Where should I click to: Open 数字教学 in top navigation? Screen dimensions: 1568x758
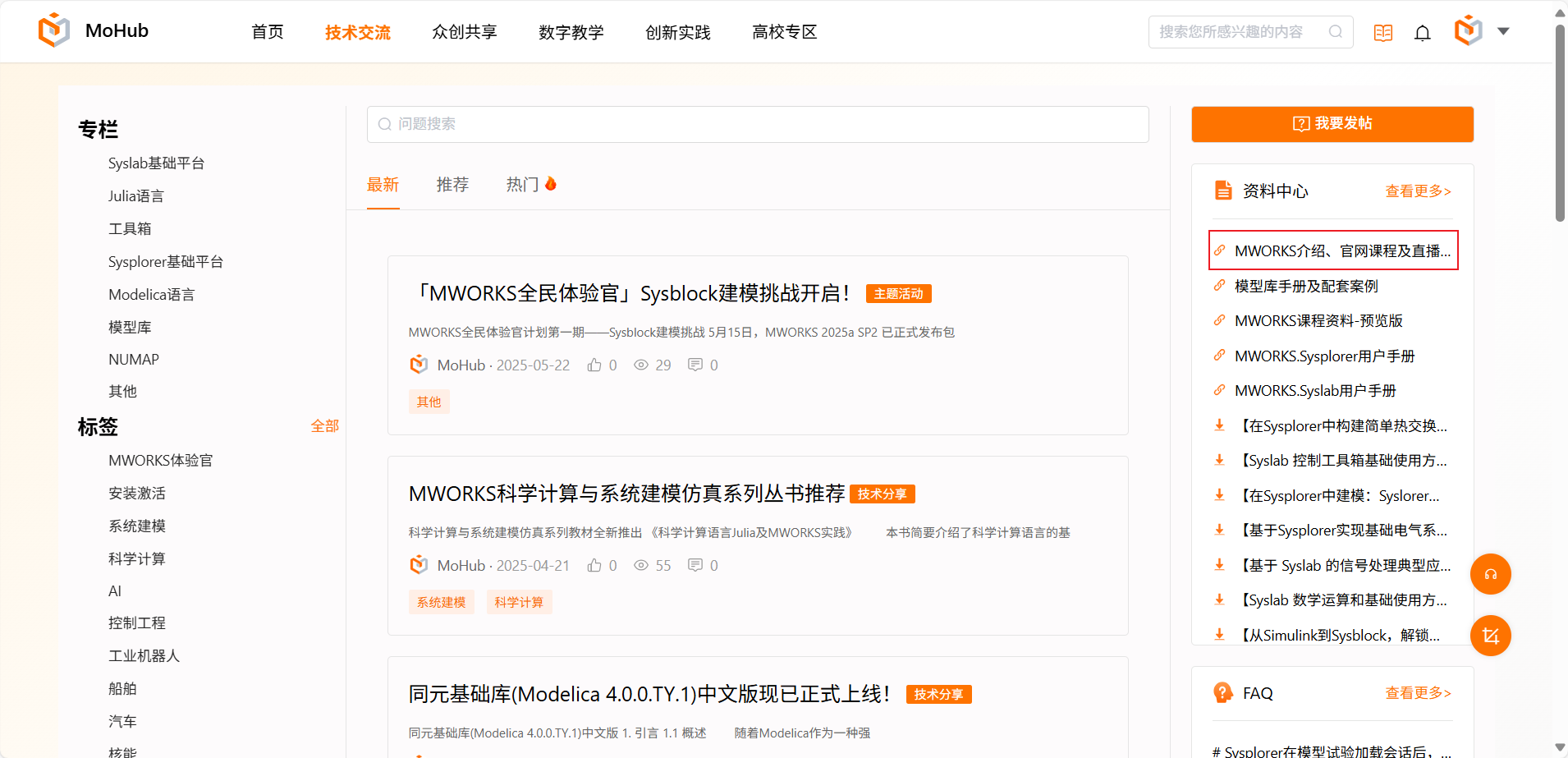click(x=571, y=32)
